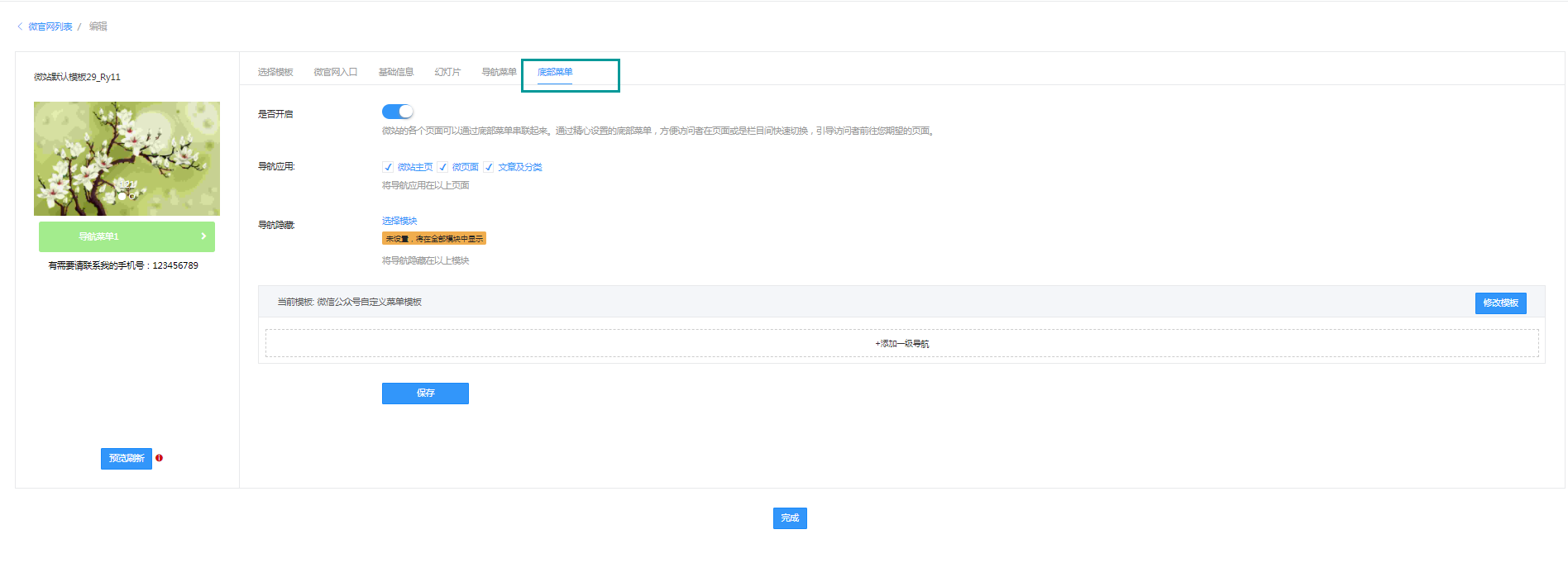Toggle the 是否开启 switch
Viewport: 1568px width, 582px height.
(x=398, y=112)
